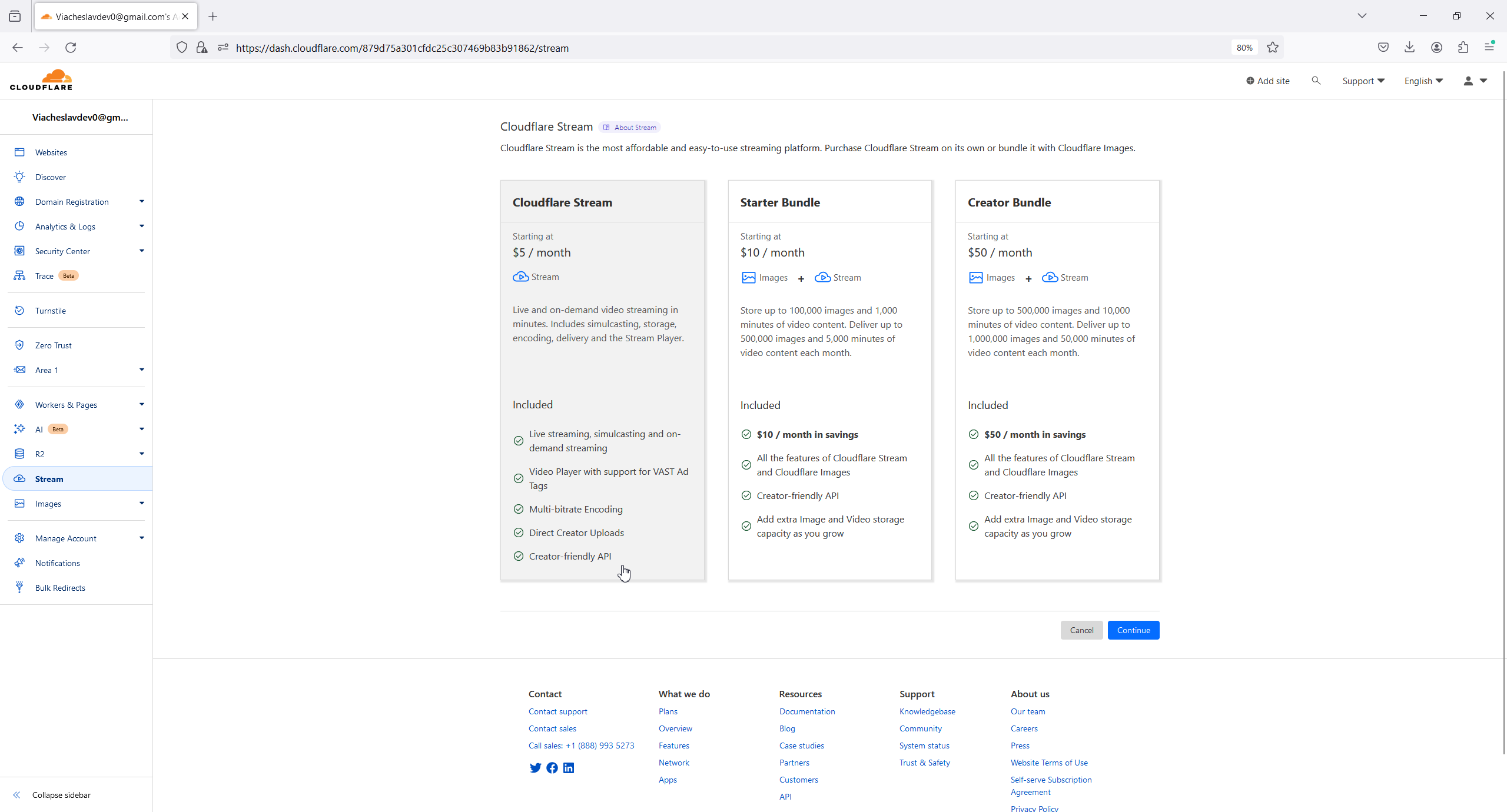Open the About Stream link
Viewport: 1507px width, 812px height.
pyautogui.click(x=630, y=128)
